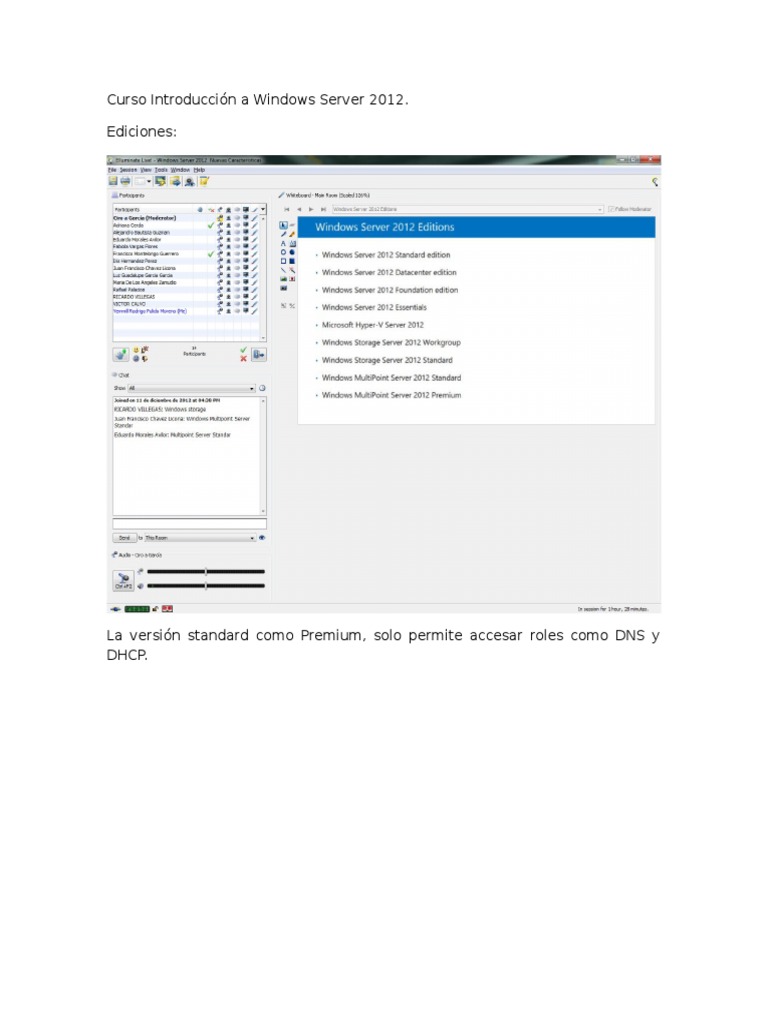The height and width of the screenshot is (1024, 768).
Task: Select participant Eduardo Morales Avilor
Action: [137, 239]
